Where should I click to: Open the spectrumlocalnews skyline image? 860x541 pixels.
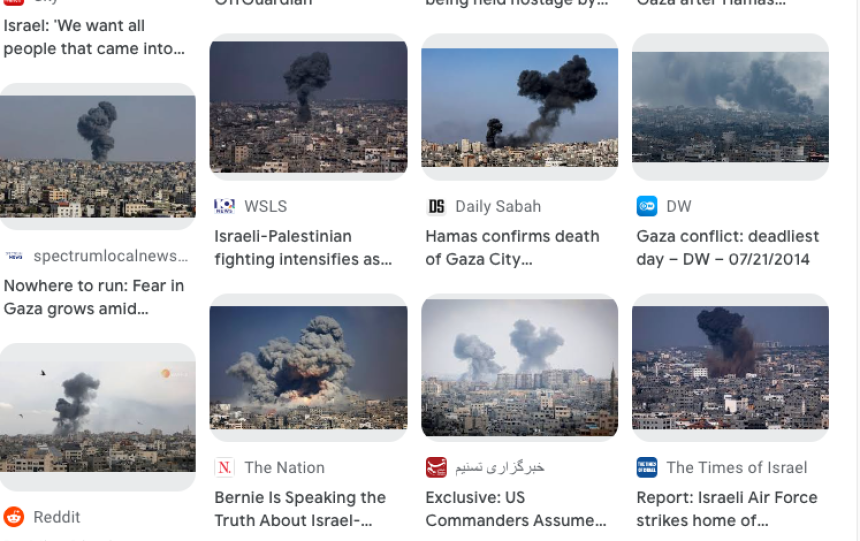98,156
